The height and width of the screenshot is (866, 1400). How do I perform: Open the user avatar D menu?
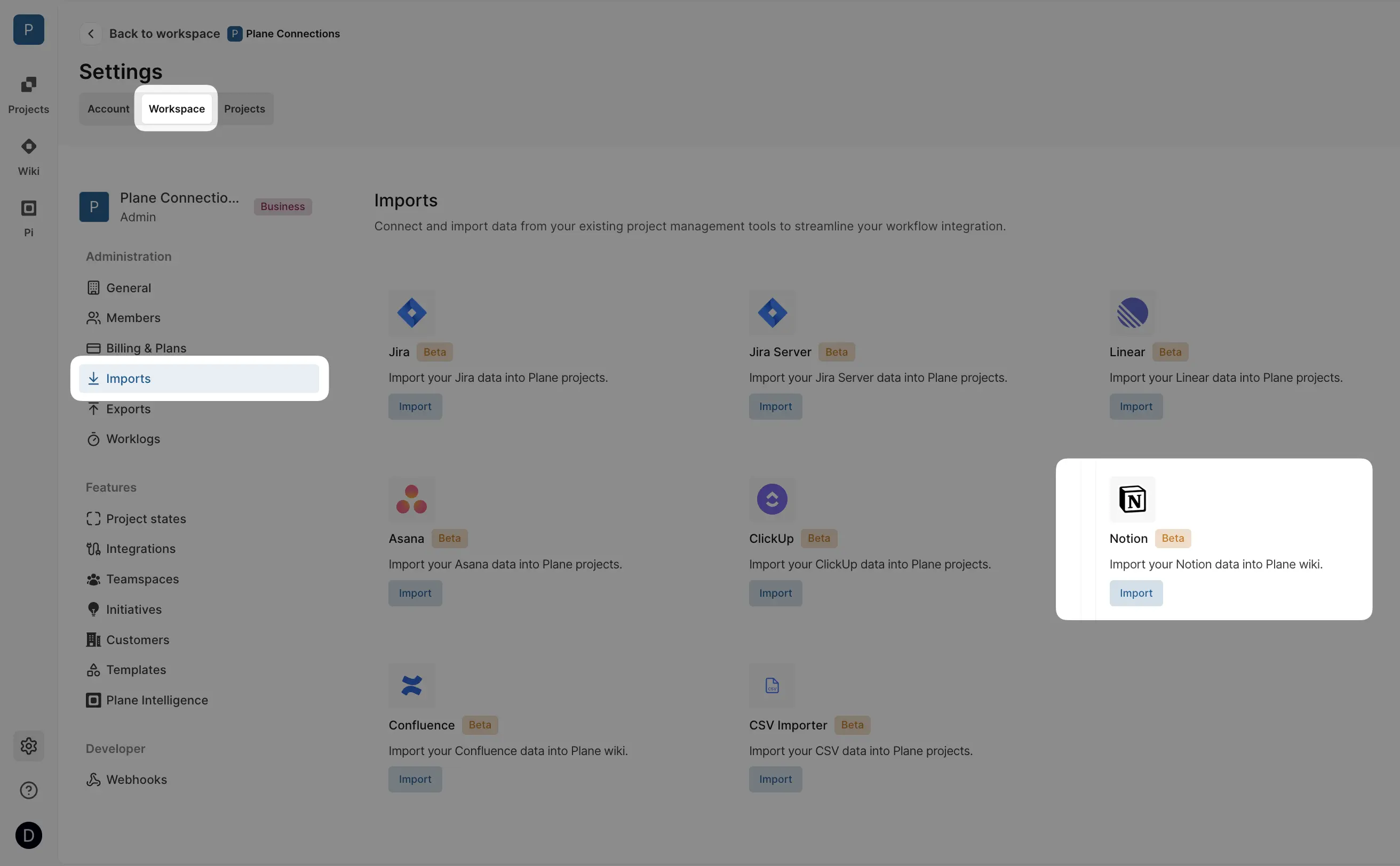tap(29, 835)
